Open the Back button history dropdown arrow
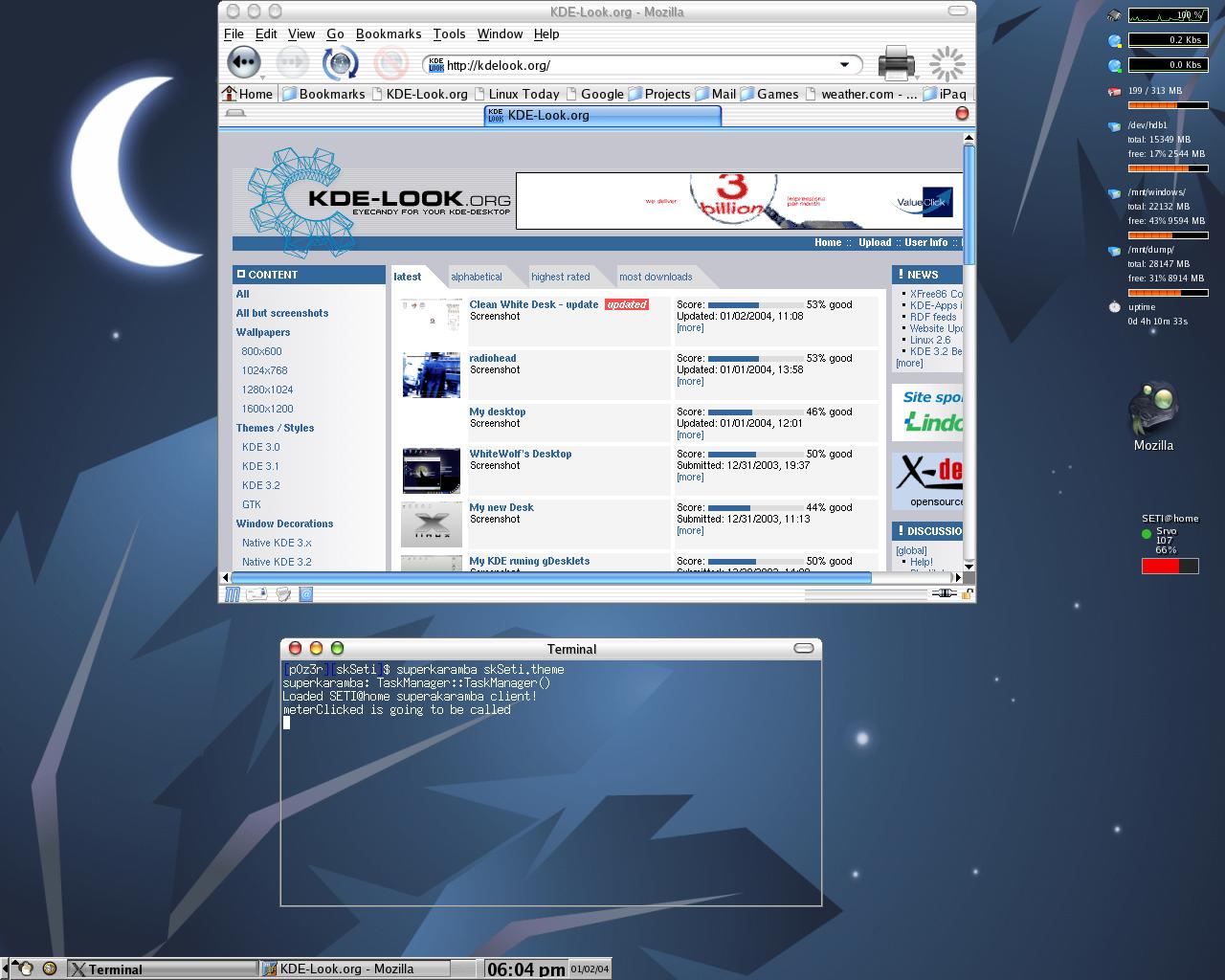Viewport: 1225px width, 980px height. coord(261,76)
